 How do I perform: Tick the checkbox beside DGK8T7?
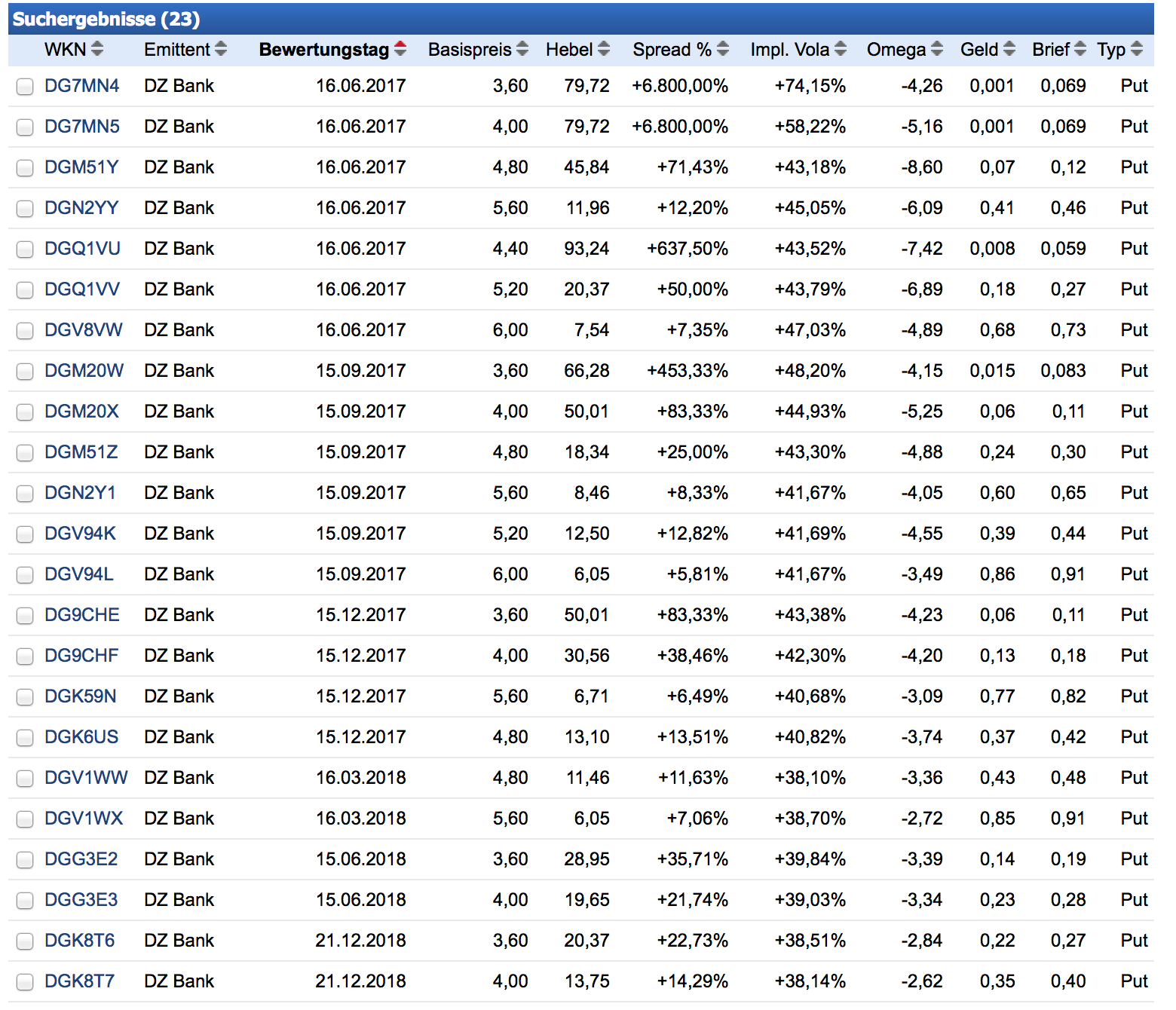[x=25, y=982]
